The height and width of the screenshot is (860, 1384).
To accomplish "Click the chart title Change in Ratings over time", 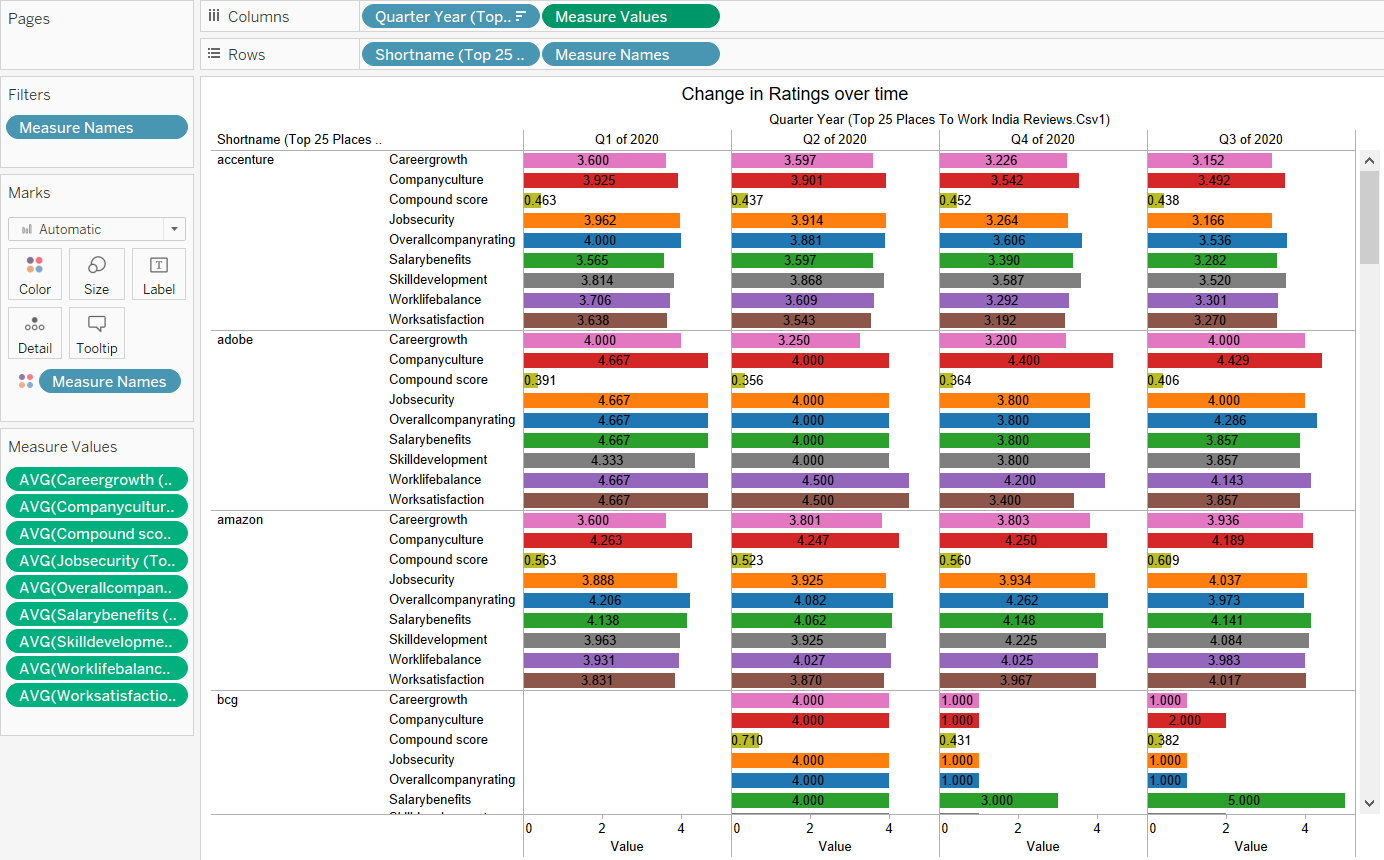I will [794, 93].
